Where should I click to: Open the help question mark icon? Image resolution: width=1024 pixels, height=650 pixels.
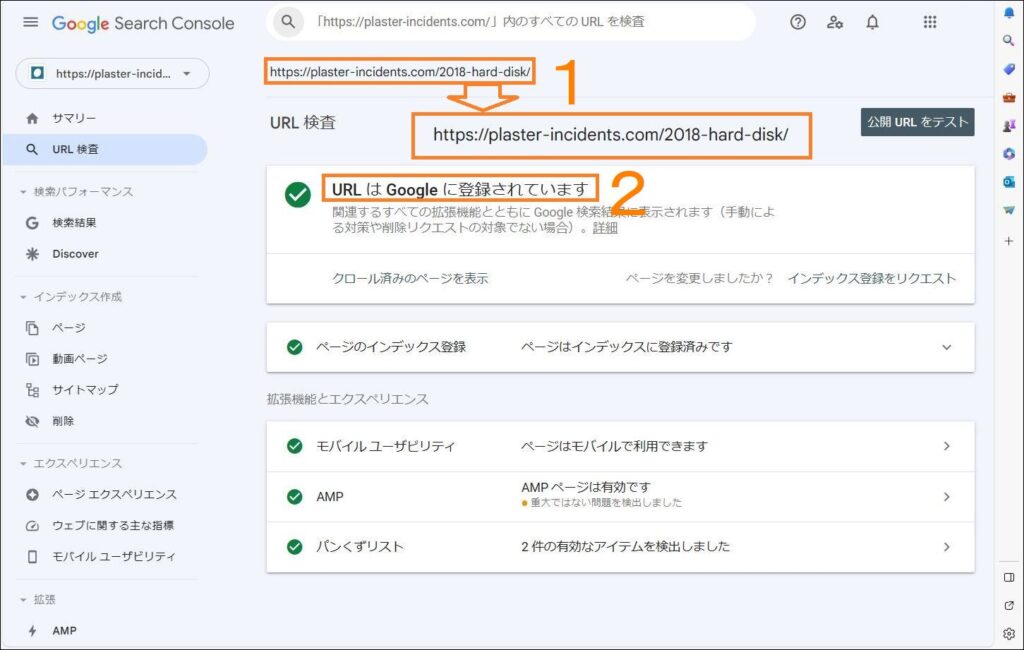[x=797, y=22]
